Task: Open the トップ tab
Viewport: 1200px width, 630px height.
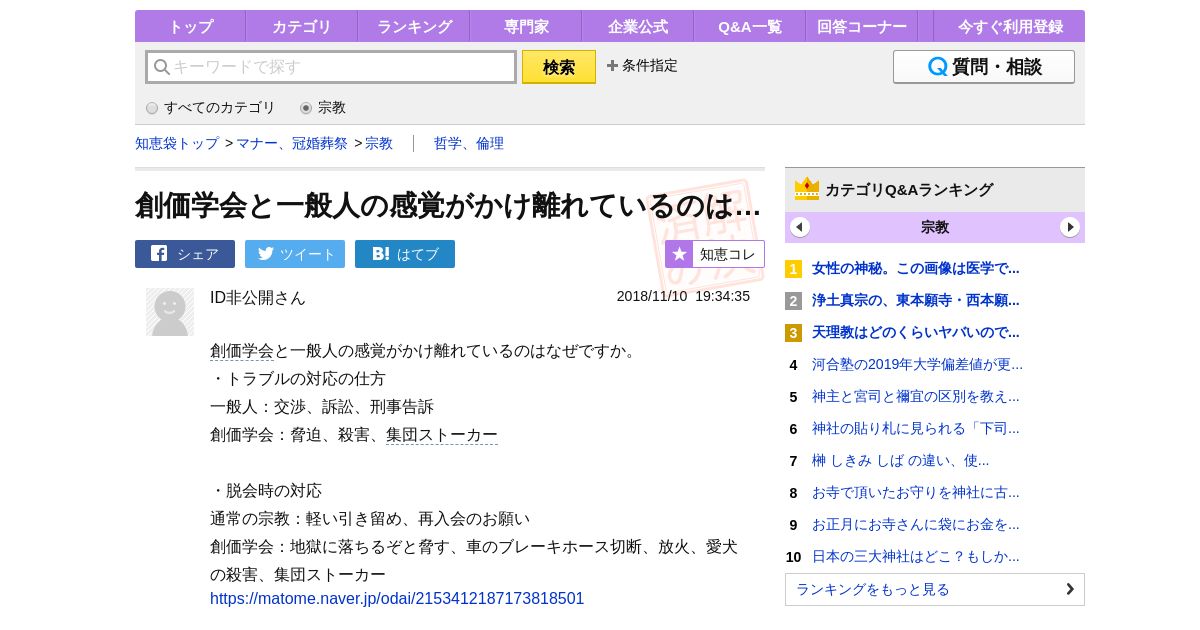Action: [190, 27]
